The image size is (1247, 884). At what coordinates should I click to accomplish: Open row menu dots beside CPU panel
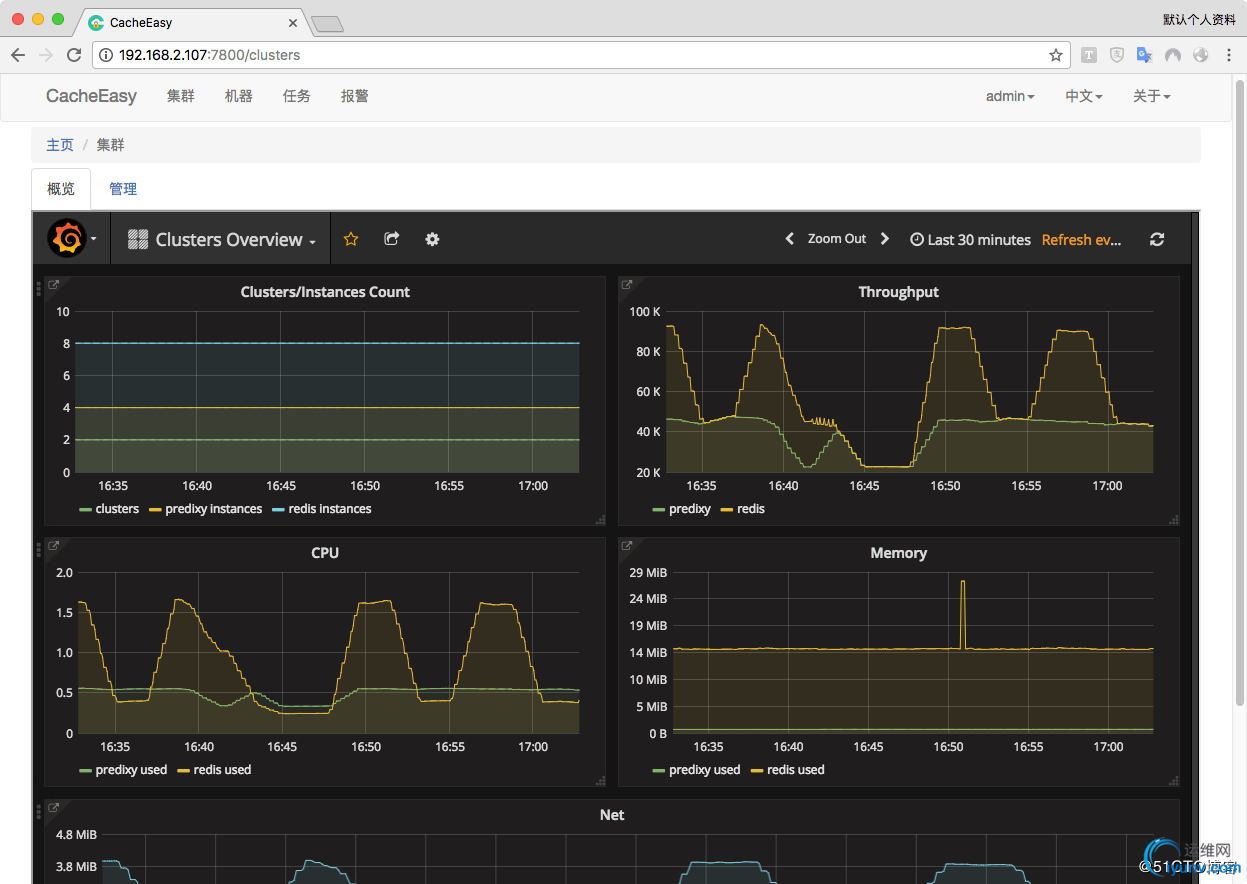pyautogui.click(x=39, y=550)
